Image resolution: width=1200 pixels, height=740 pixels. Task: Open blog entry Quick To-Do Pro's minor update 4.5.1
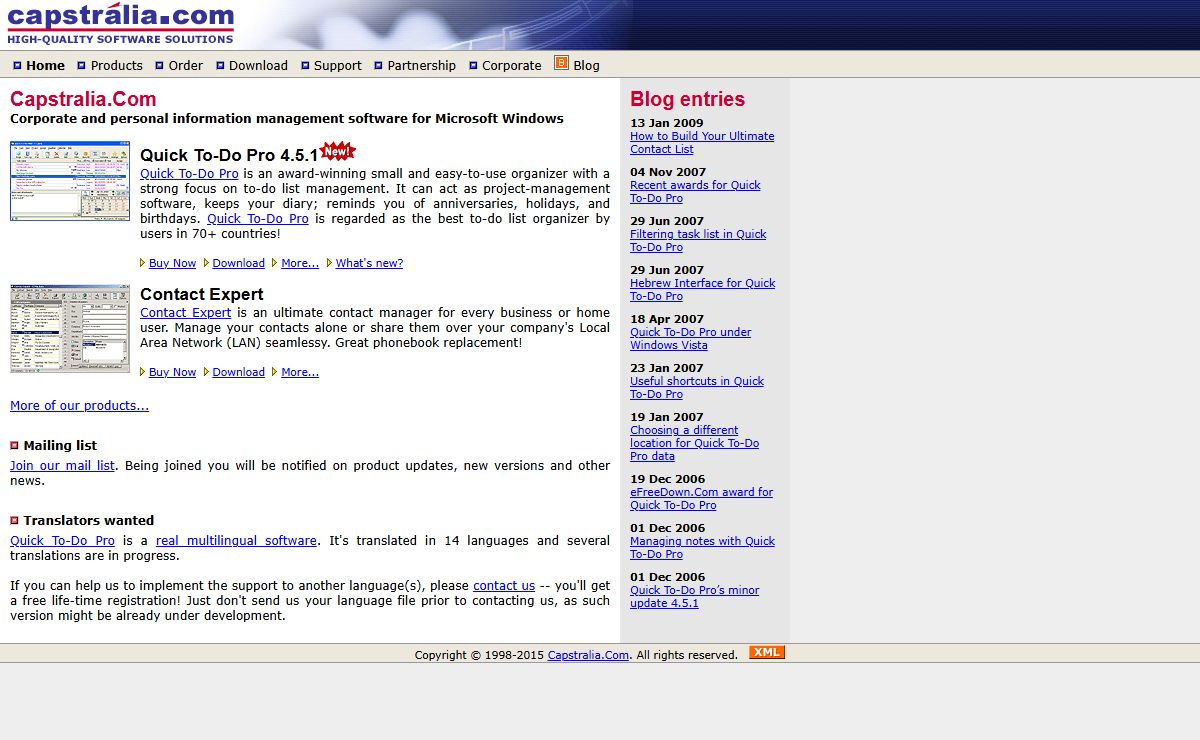[694, 596]
